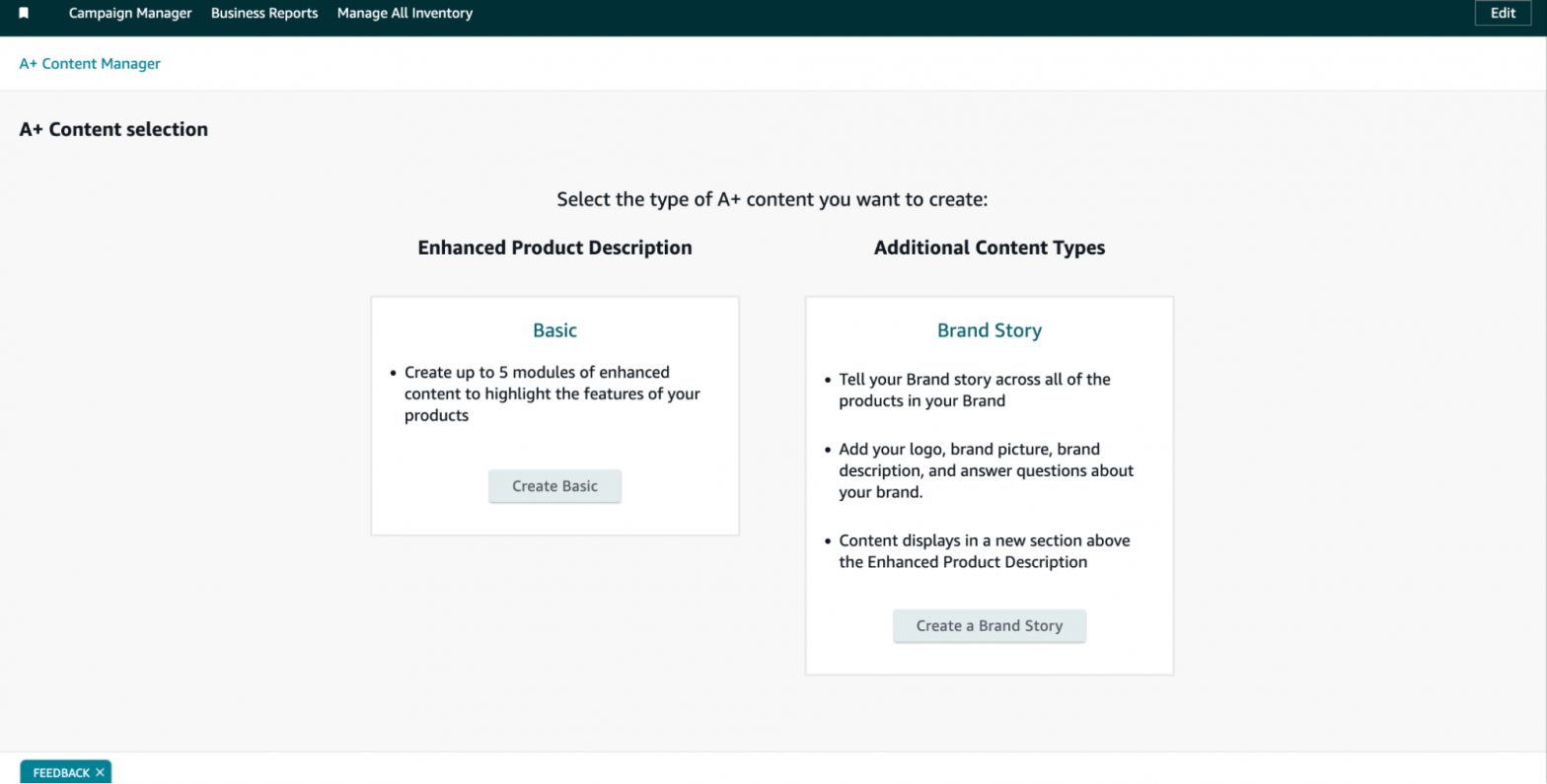Click the first bullet under Brand Story
This screenshot has width=1547, height=784.
[x=975, y=390]
